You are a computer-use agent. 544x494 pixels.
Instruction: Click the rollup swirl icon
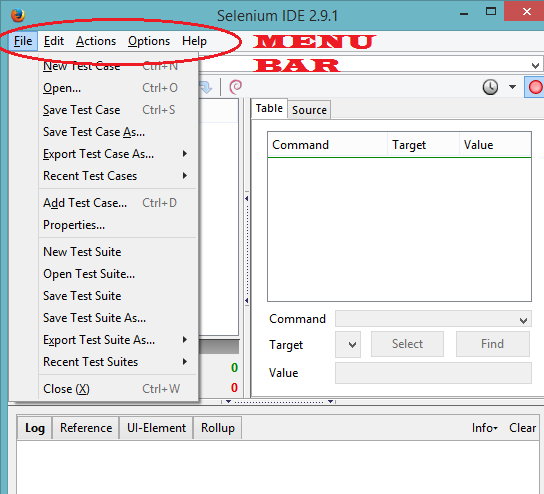coord(236,87)
